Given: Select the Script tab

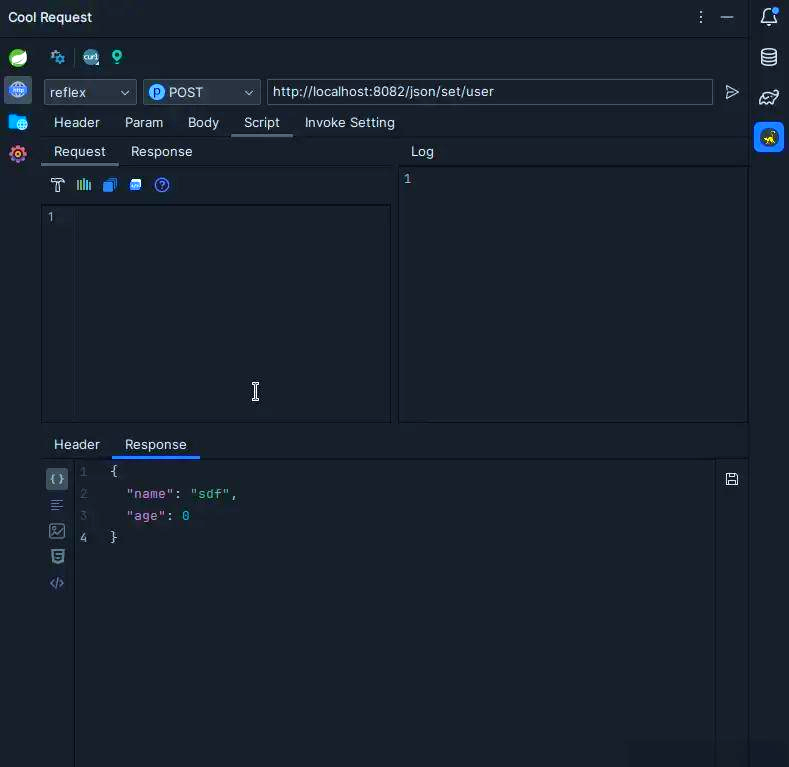Looking at the screenshot, I should point(262,122).
